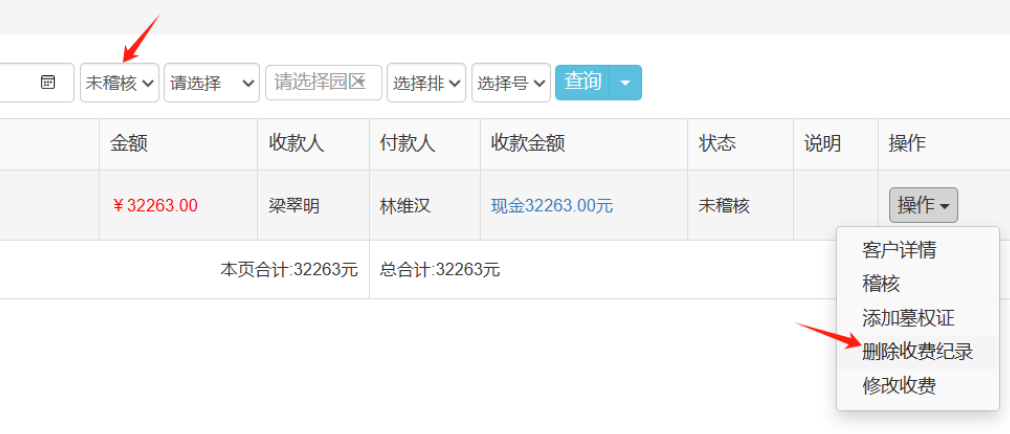Open the 选择号 number selector
Image resolution: width=1010 pixels, height=434 pixels.
click(511, 83)
